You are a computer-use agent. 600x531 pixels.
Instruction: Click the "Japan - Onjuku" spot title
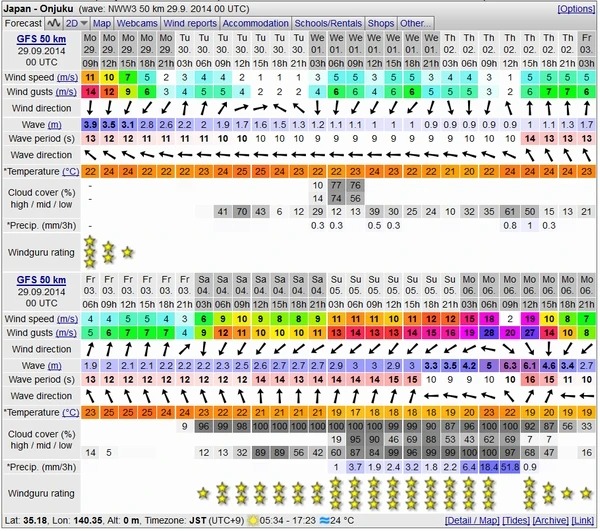click(x=38, y=8)
